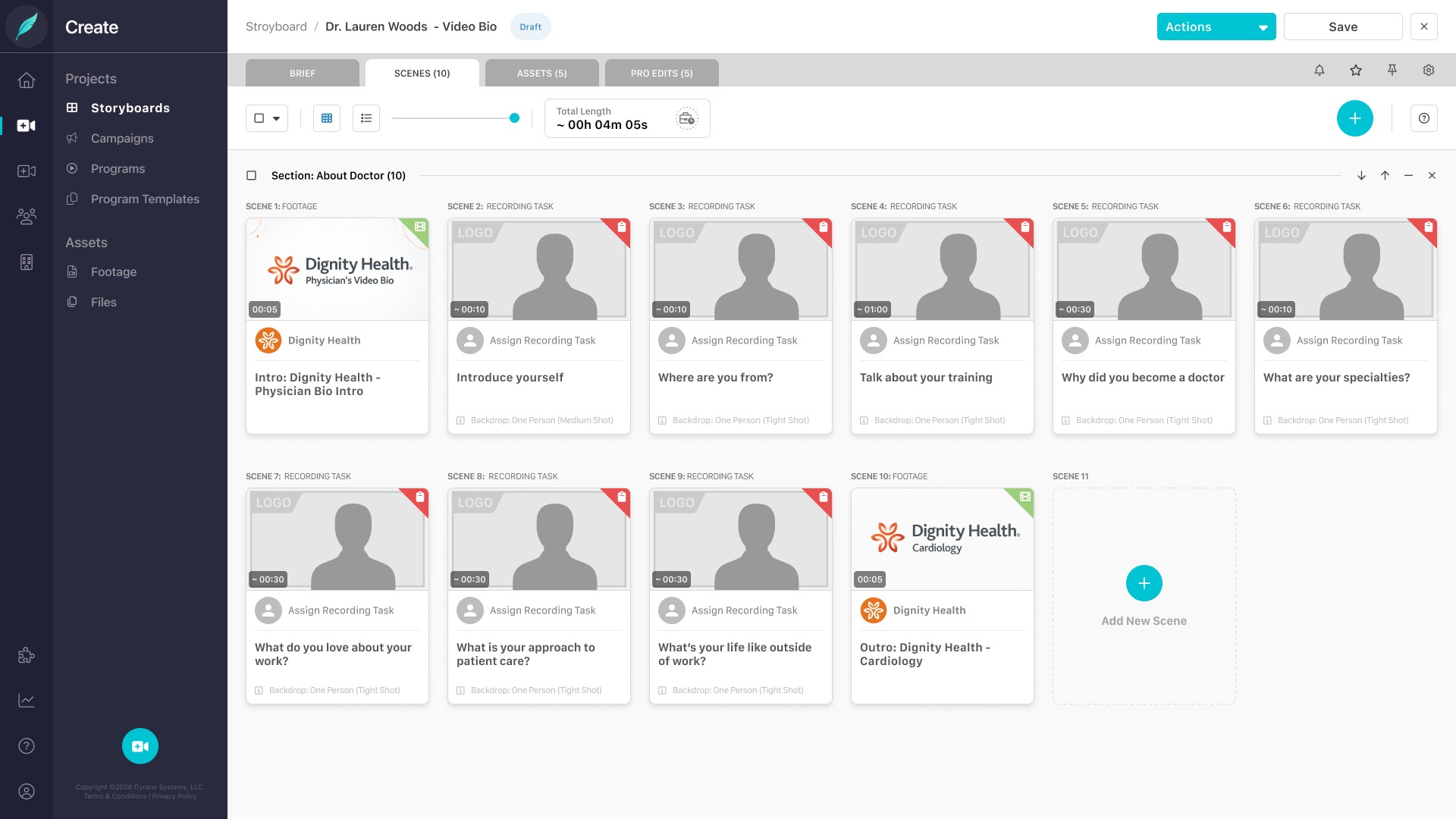Switch to the BRIEF tab
This screenshot has height=819, width=1456.
[x=303, y=74]
